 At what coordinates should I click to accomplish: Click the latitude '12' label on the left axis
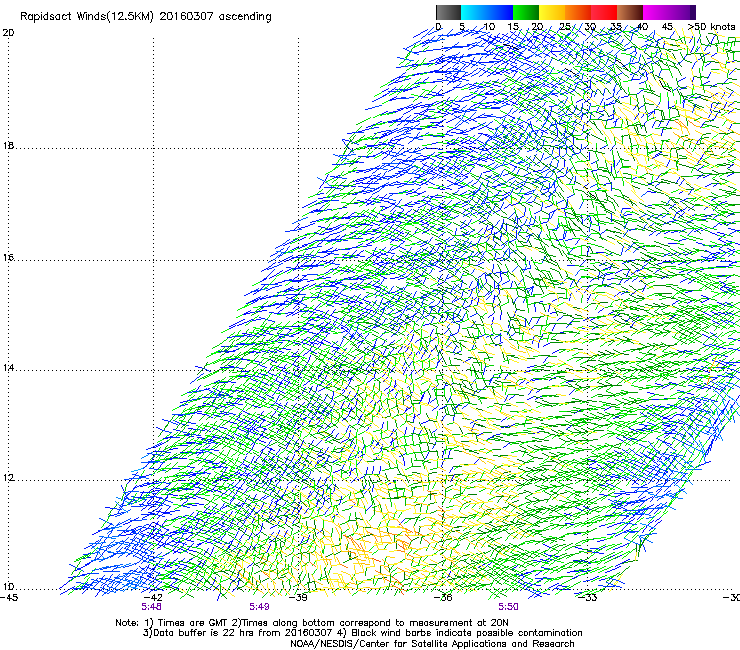[8, 478]
